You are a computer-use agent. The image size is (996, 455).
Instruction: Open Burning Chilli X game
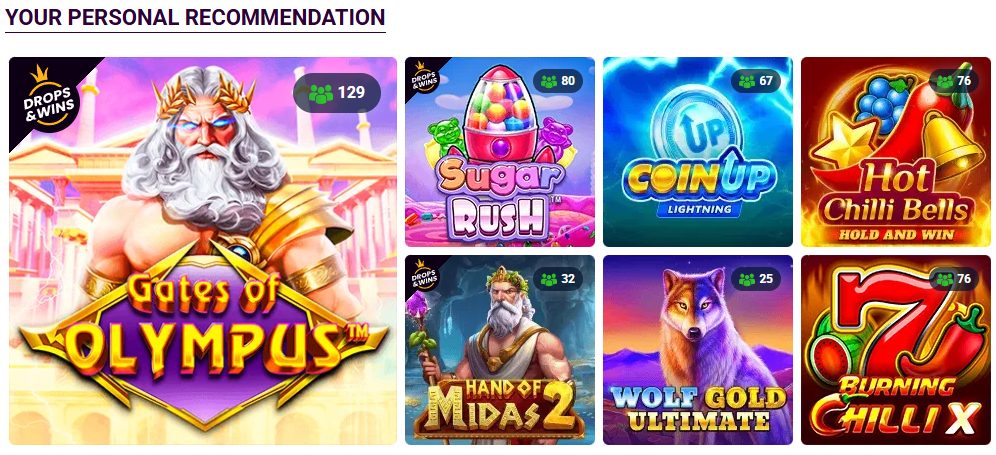(x=896, y=350)
